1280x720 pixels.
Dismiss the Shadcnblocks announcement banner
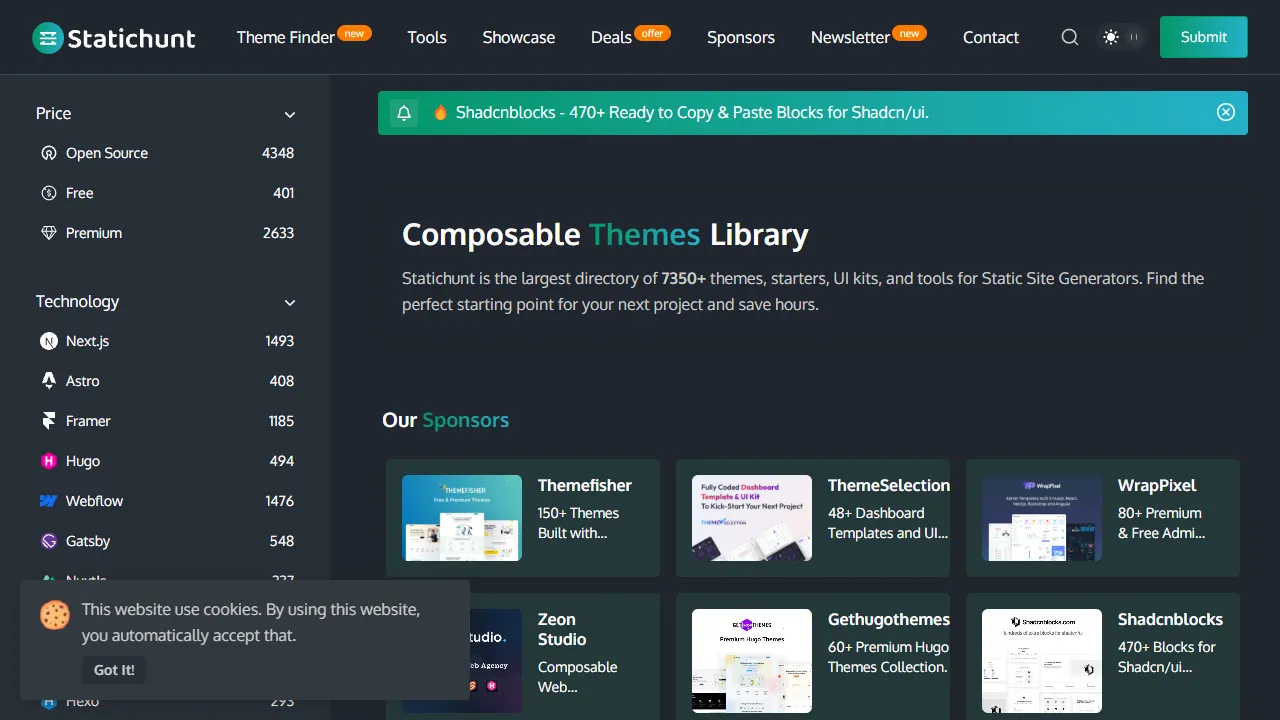tap(1226, 112)
